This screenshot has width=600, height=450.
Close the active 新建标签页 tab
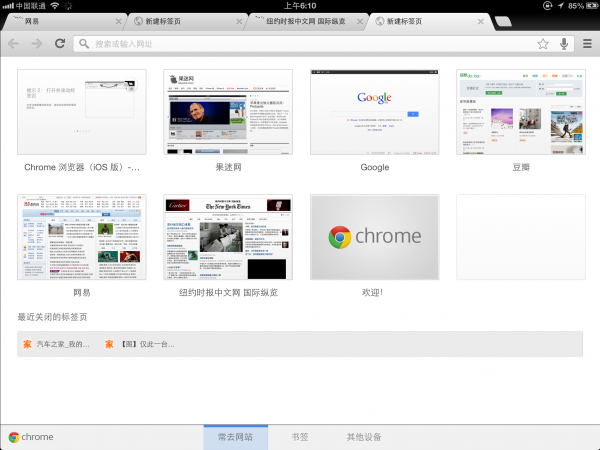481,22
